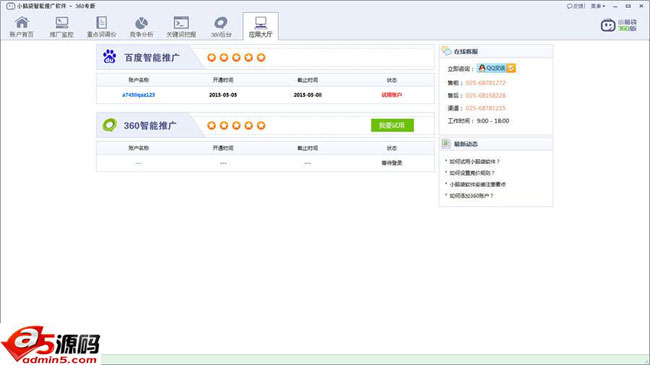Select the 应用大厅 tab
The image size is (650, 365).
point(261,27)
